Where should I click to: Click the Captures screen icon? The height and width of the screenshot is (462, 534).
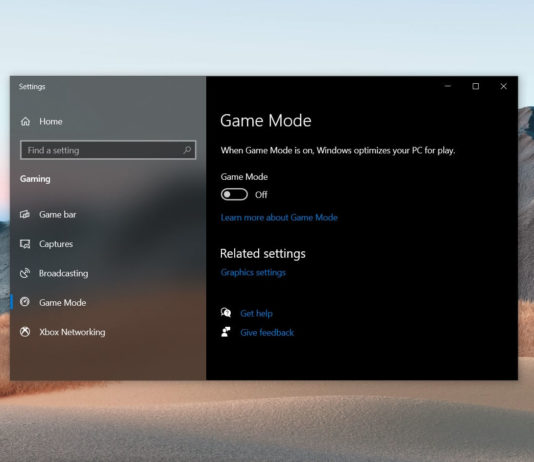[x=25, y=244]
